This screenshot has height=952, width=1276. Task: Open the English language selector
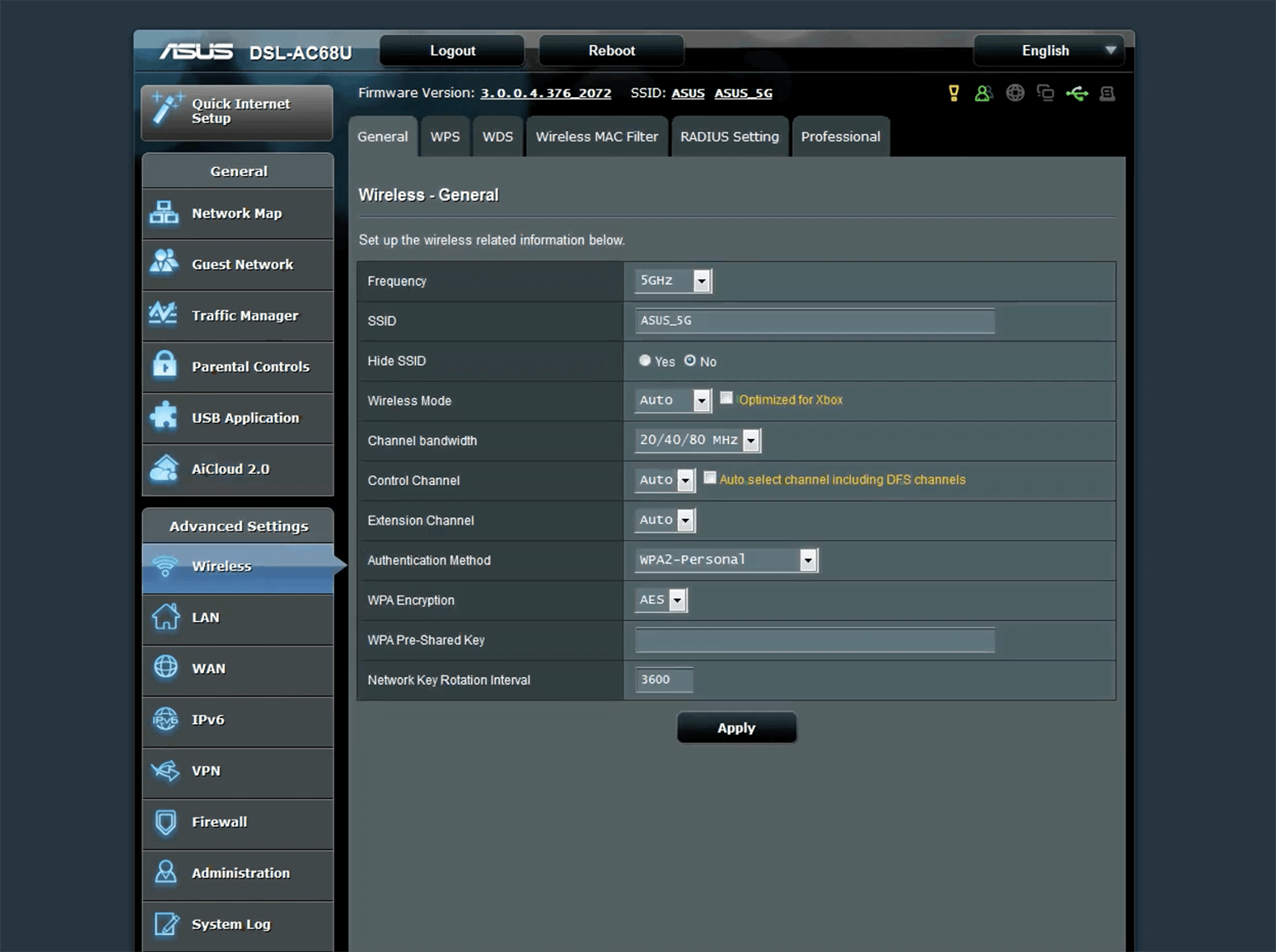point(1048,51)
